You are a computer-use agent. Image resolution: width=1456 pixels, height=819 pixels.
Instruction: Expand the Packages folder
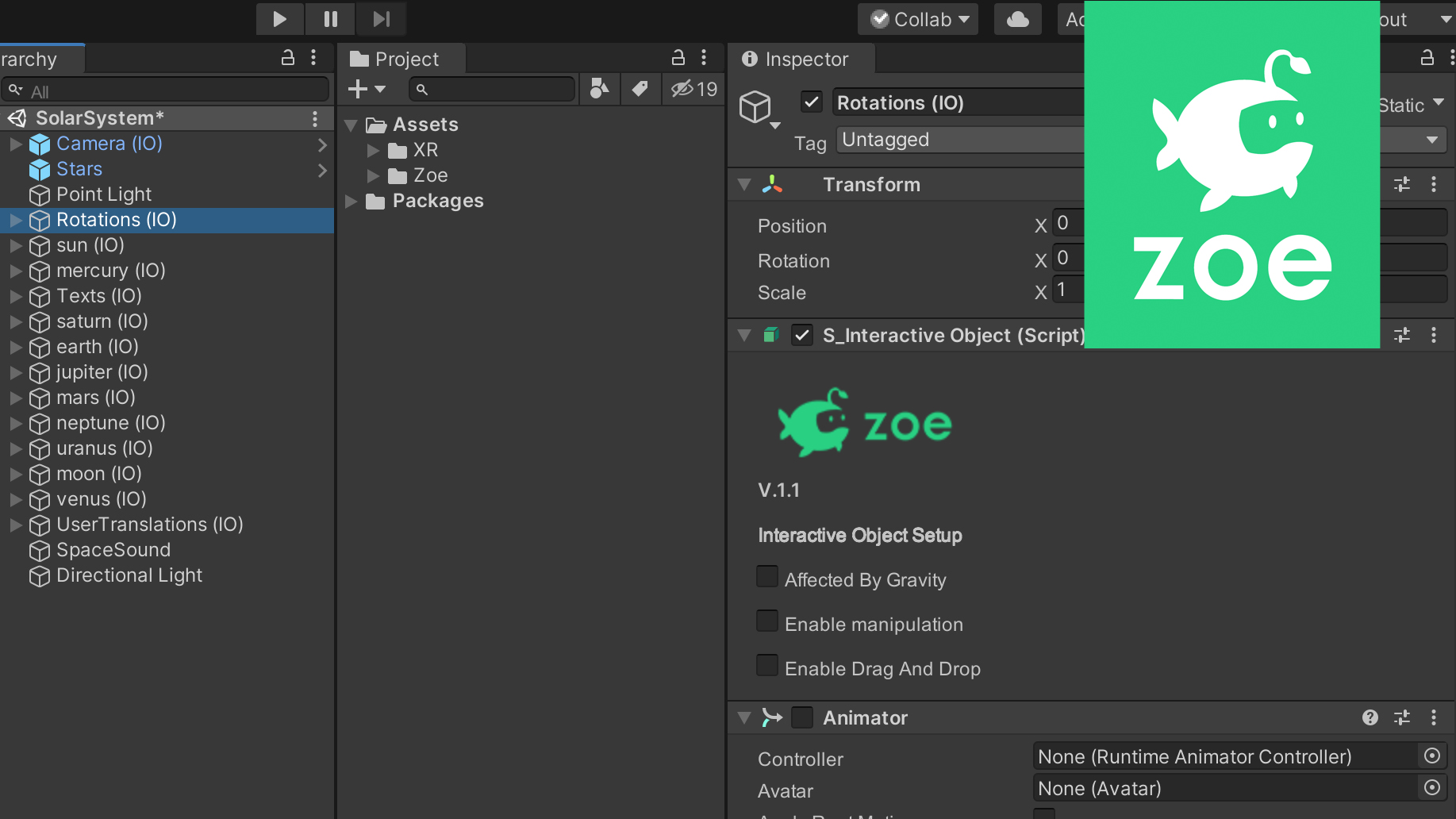pos(352,202)
